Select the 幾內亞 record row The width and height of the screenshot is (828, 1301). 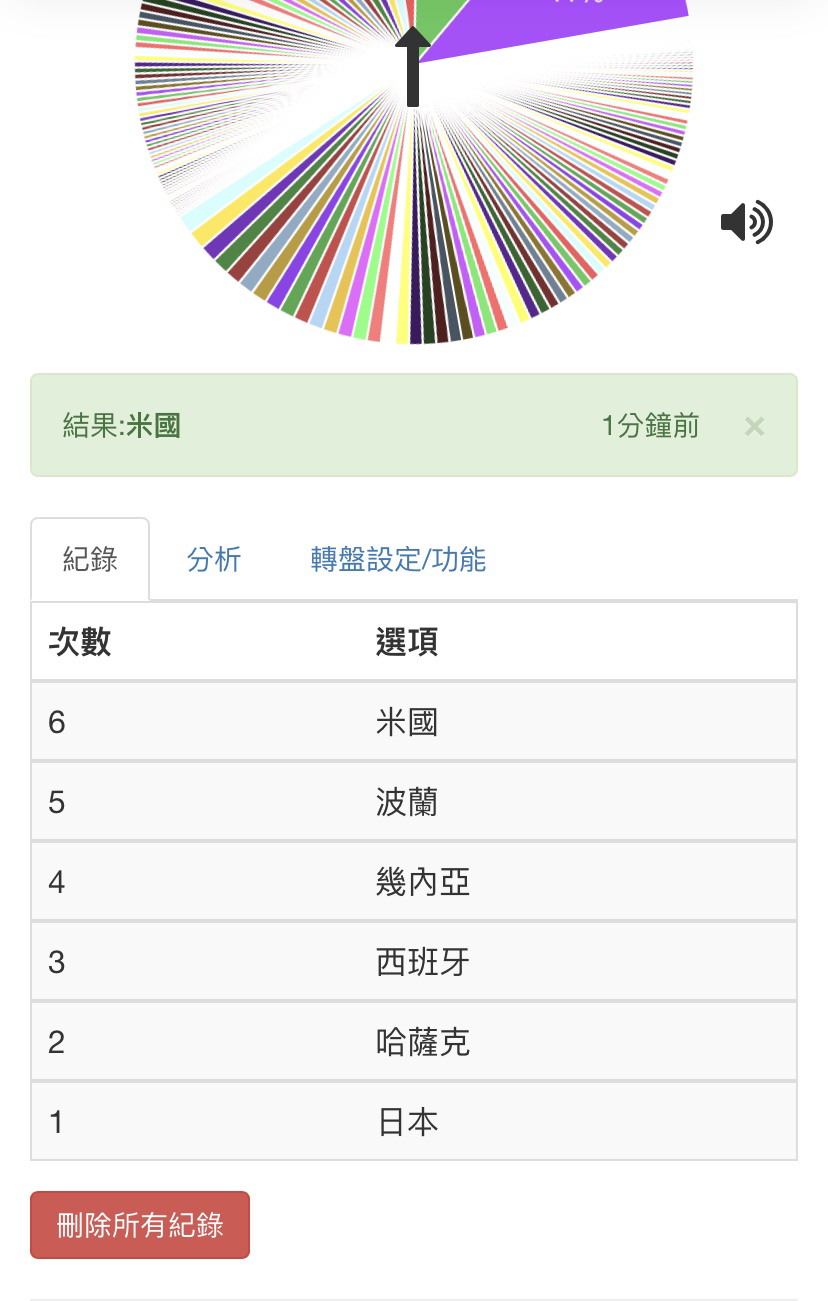(x=414, y=882)
